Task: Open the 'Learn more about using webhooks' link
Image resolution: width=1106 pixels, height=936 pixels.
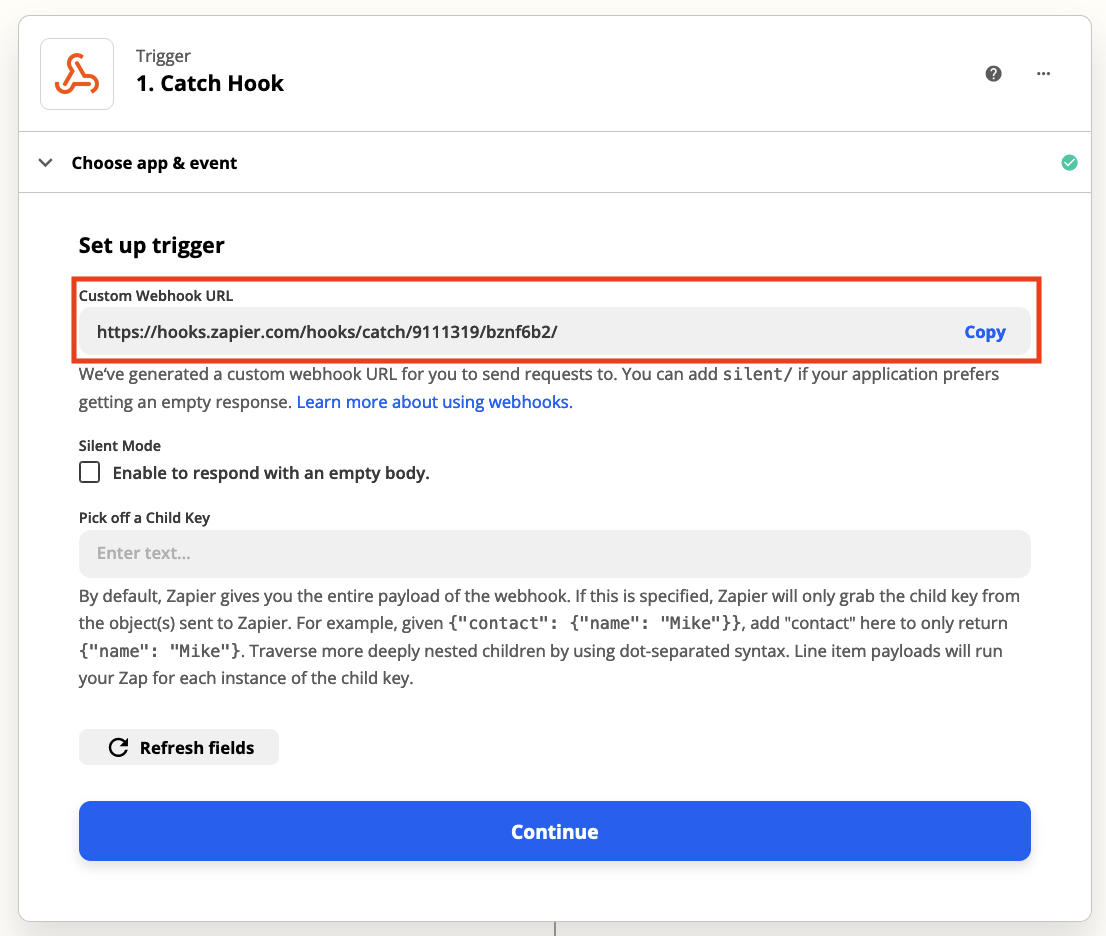Action: [x=434, y=401]
